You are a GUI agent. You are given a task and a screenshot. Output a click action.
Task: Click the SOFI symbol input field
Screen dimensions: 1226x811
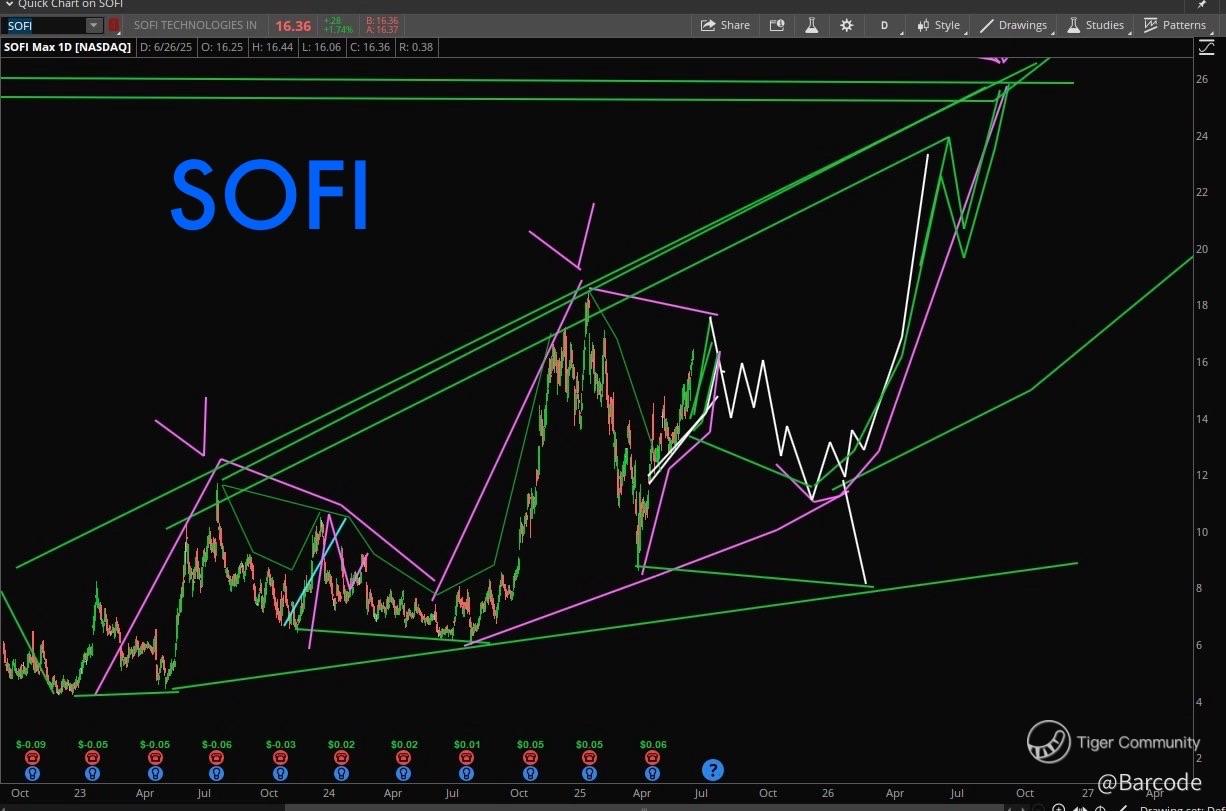(x=44, y=25)
